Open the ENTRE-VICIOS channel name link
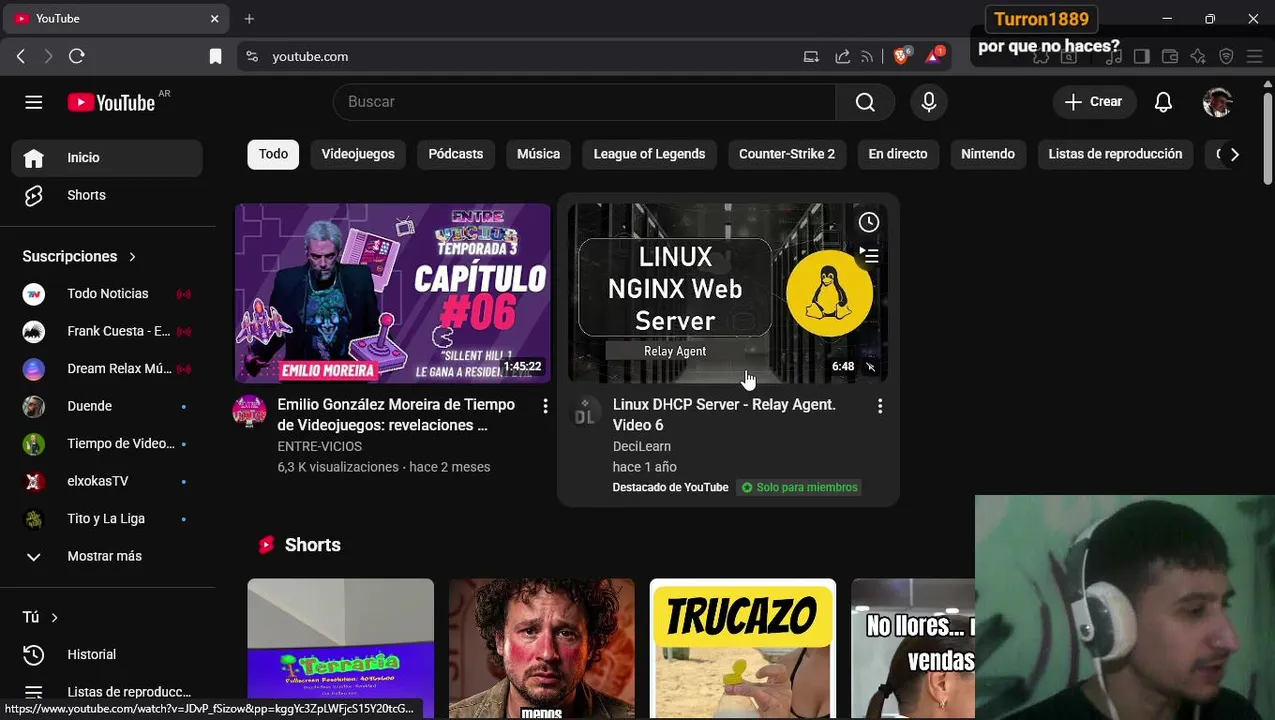 pyautogui.click(x=319, y=447)
